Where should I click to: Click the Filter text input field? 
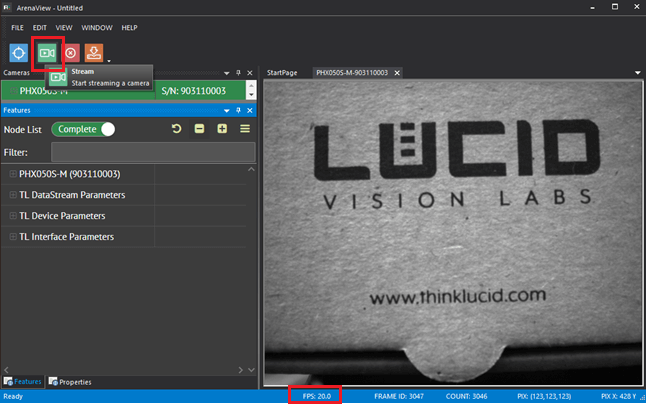(152, 152)
